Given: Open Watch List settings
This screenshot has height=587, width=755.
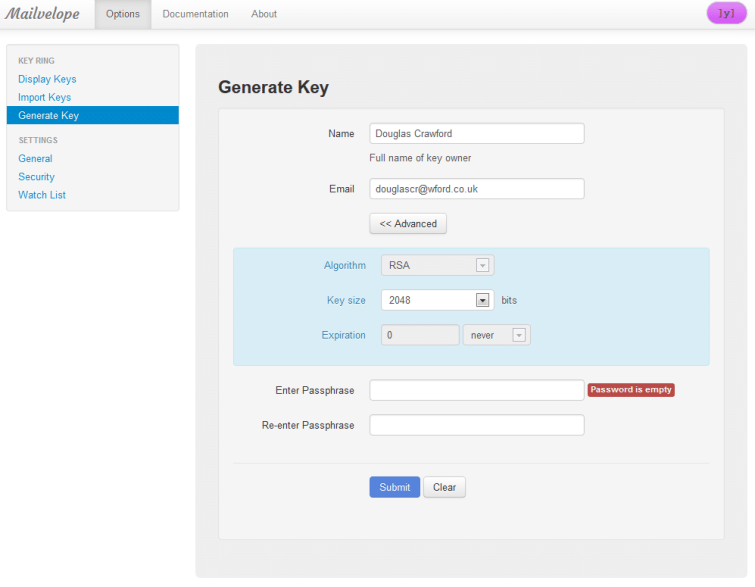Looking at the screenshot, I should [42, 195].
